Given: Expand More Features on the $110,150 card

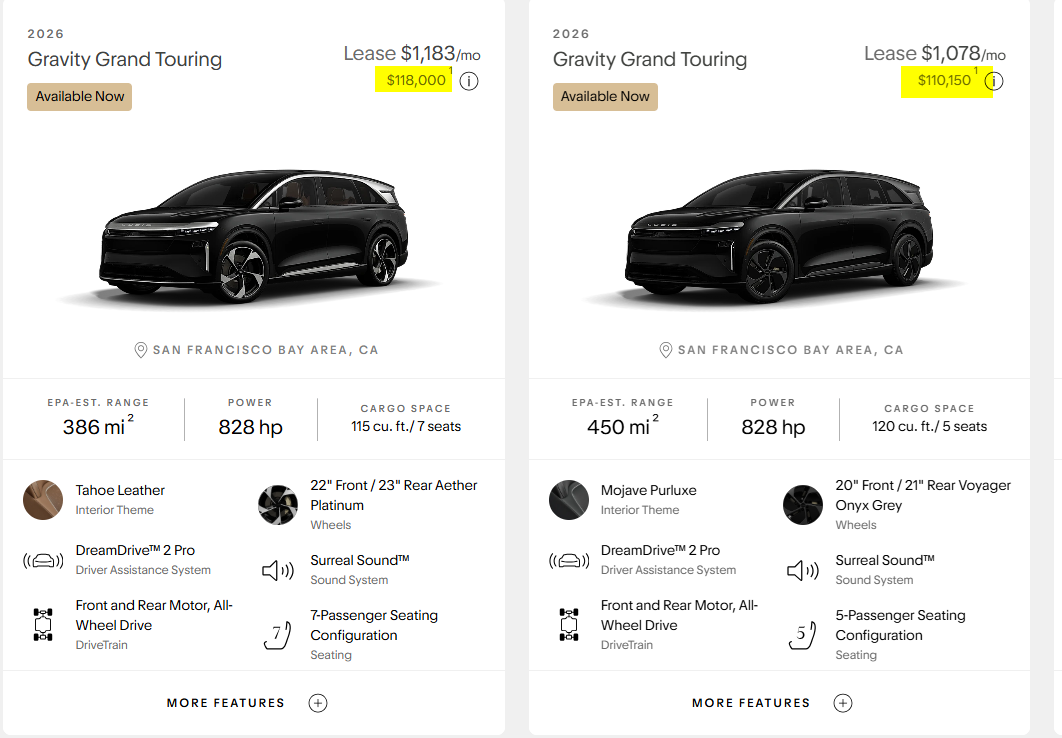Looking at the screenshot, I should 751,703.
